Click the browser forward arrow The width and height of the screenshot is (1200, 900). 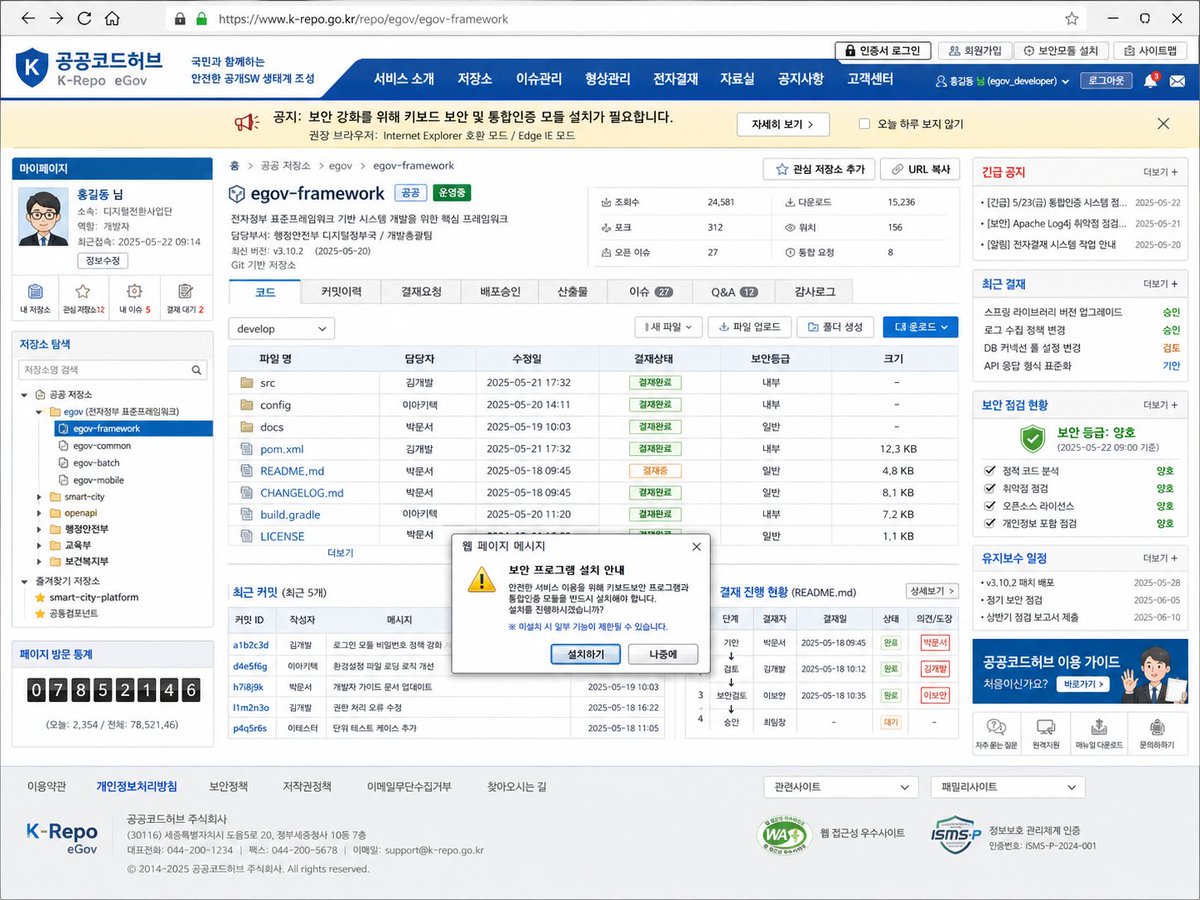coord(56,18)
